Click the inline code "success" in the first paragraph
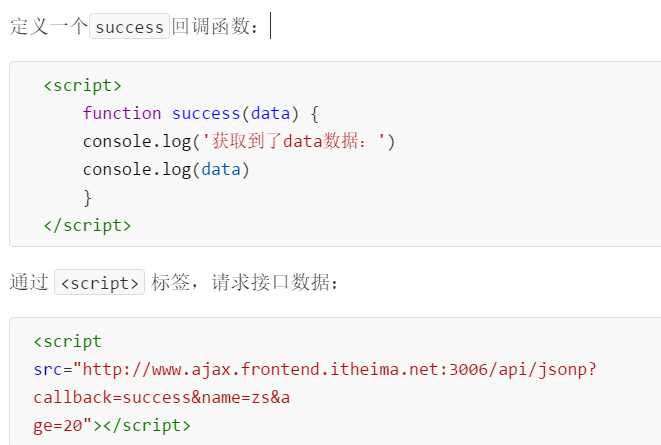This screenshot has height=445, width=661. tap(129, 27)
